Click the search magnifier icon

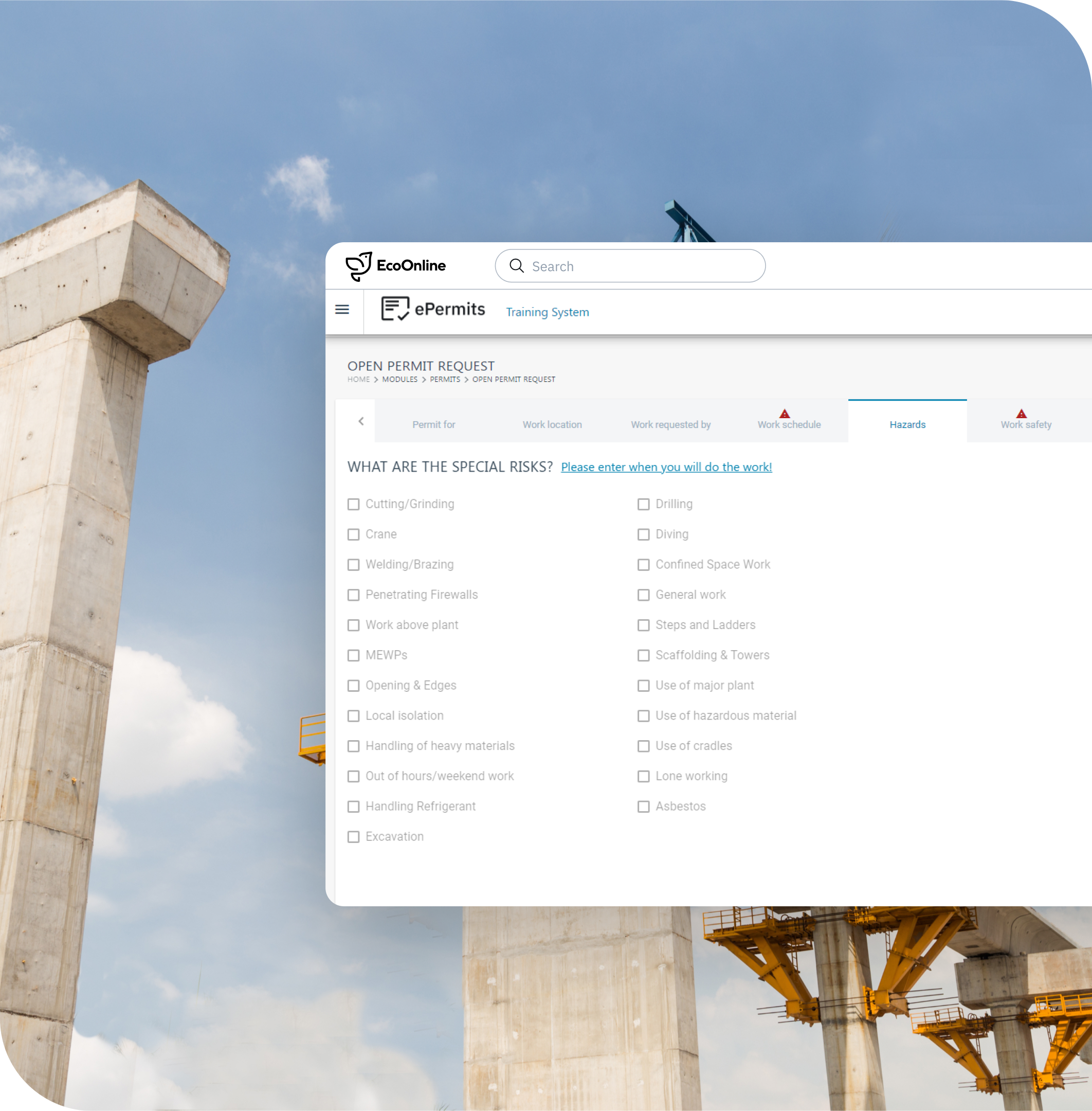tap(517, 266)
